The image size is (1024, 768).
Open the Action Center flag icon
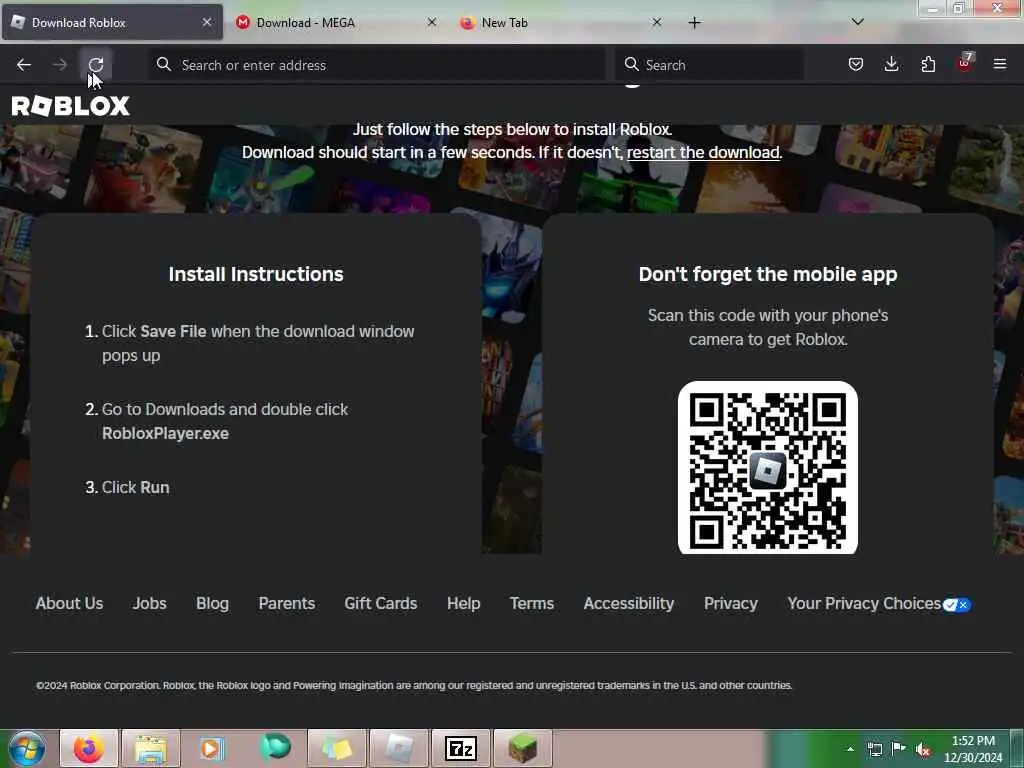pyautogui.click(x=899, y=749)
